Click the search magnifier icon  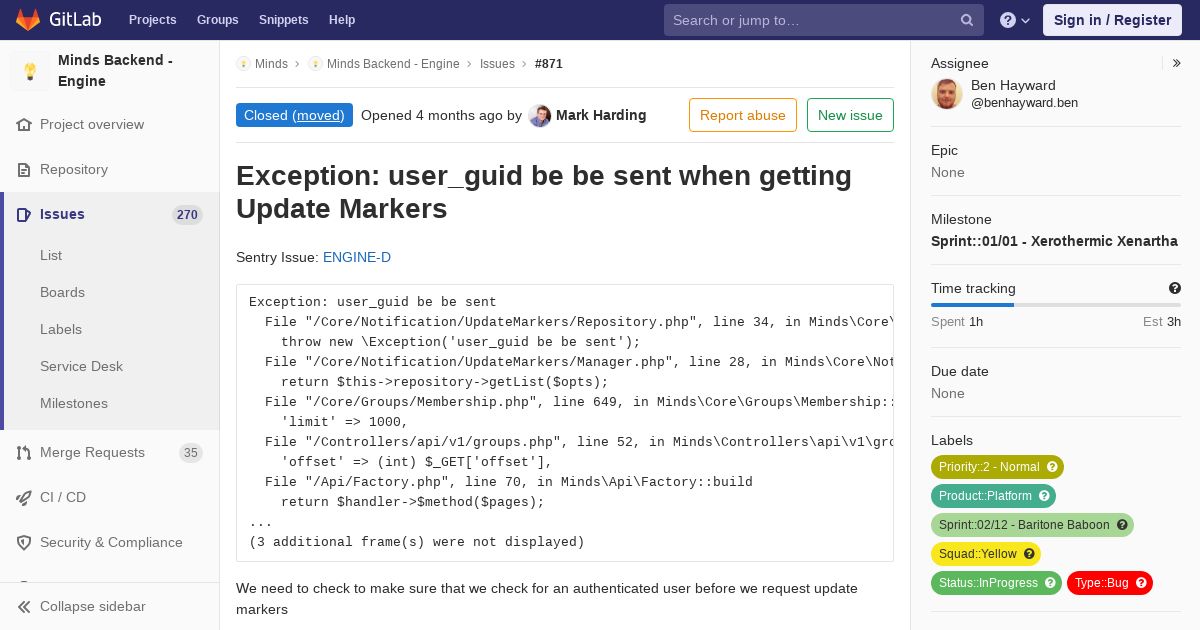967,20
